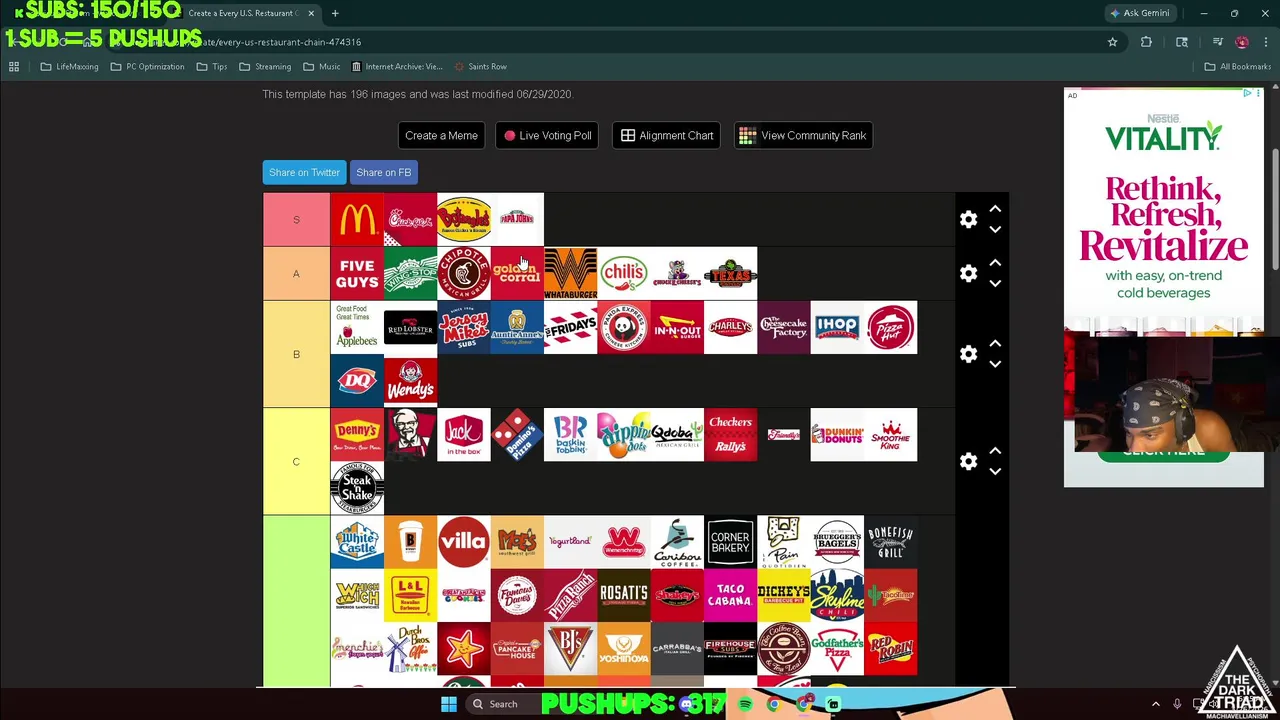Screen dimensions: 1280x720
Task: Select the Chick-fil-A logo
Action: point(410,219)
